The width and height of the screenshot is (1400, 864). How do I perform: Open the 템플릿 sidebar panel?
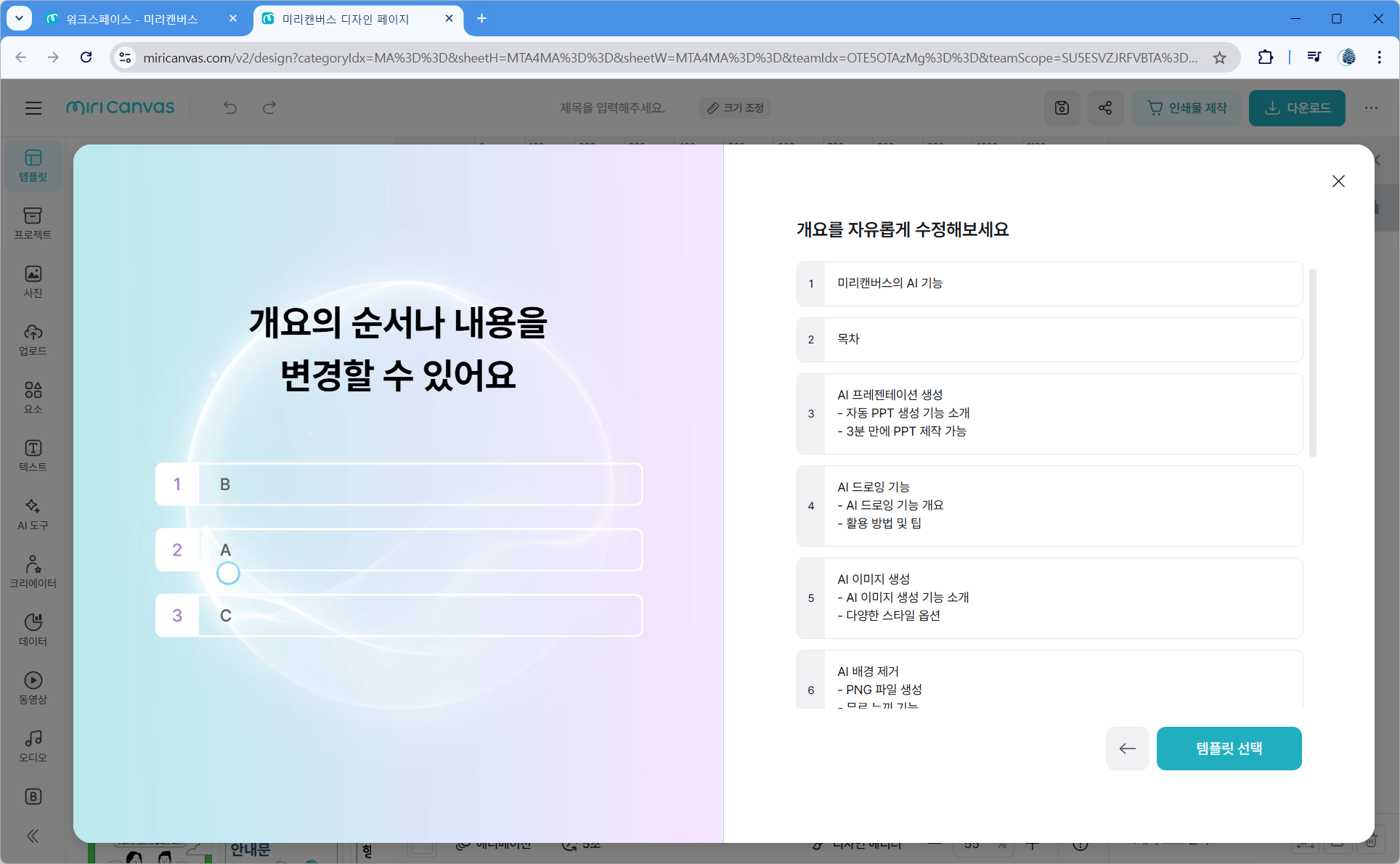(x=33, y=166)
